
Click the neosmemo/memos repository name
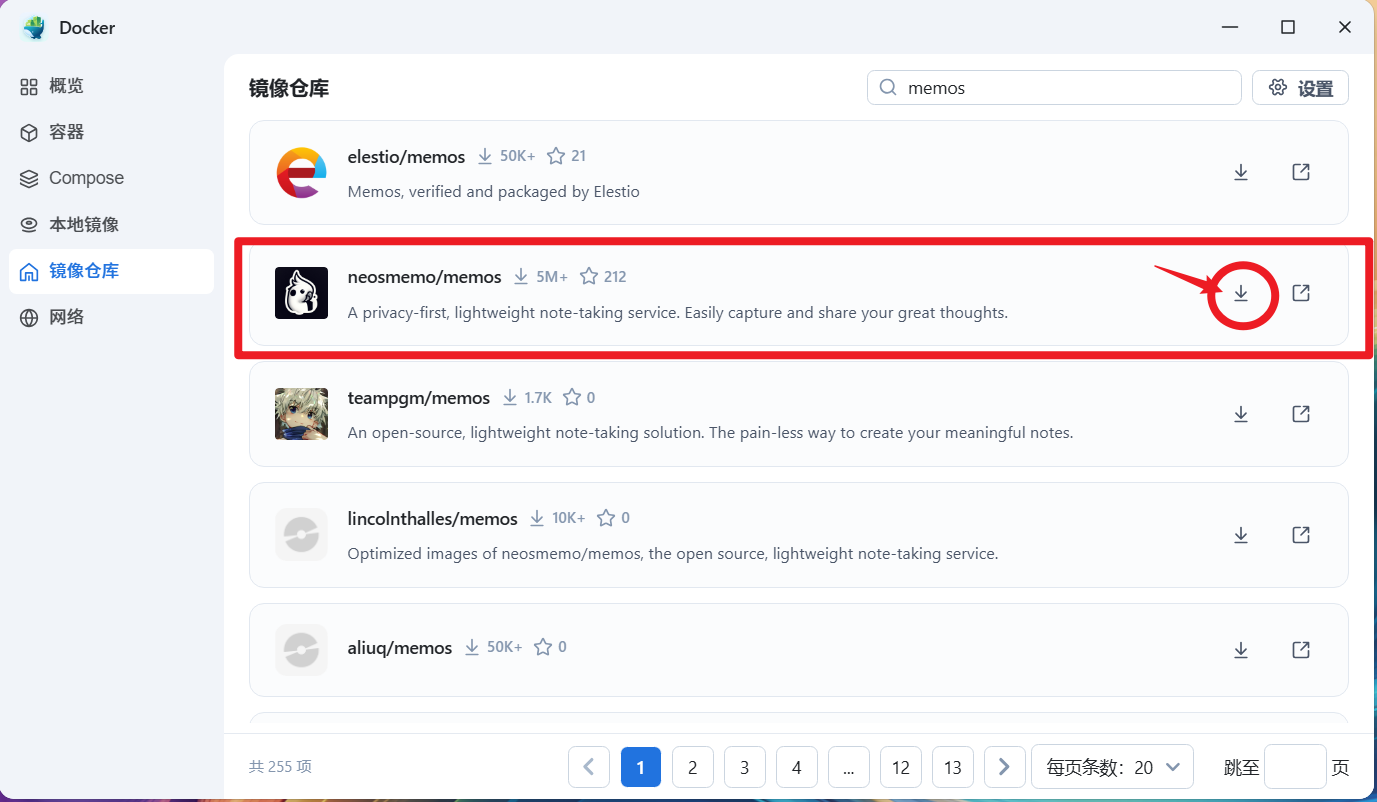coord(424,277)
